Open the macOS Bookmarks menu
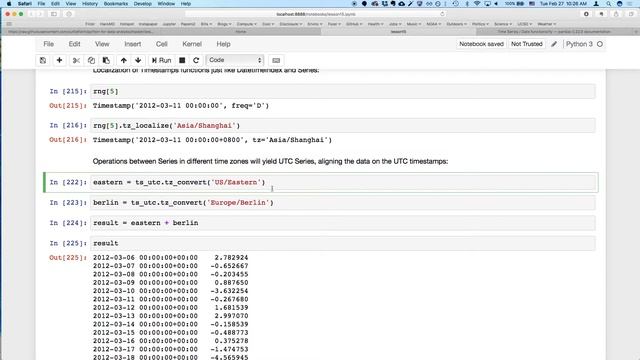This screenshot has height=360, width=640. coord(116,4)
